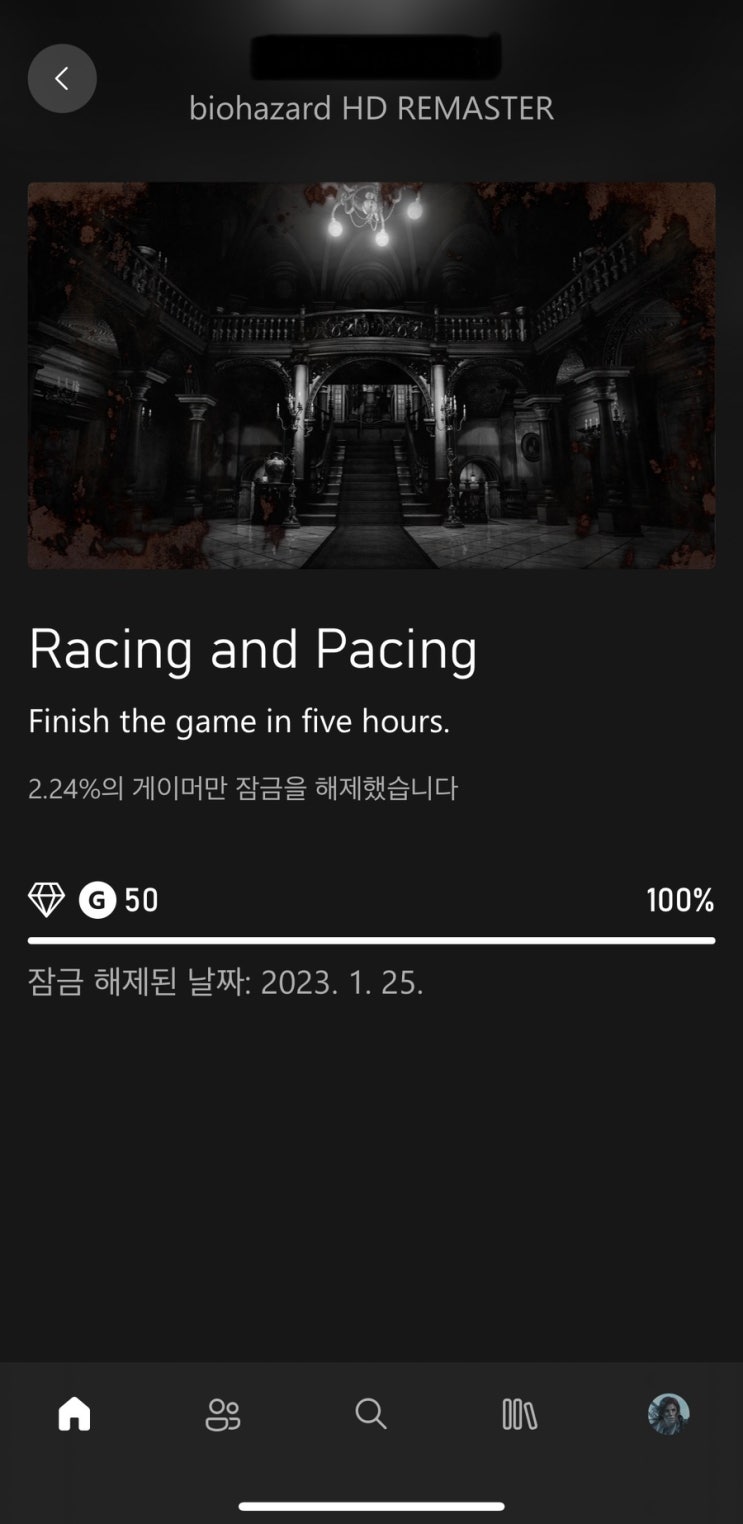This screenshot has height=1524, width=743.
Task: Tap the Gamerscore G icon
Action: (x=97, y=900)
